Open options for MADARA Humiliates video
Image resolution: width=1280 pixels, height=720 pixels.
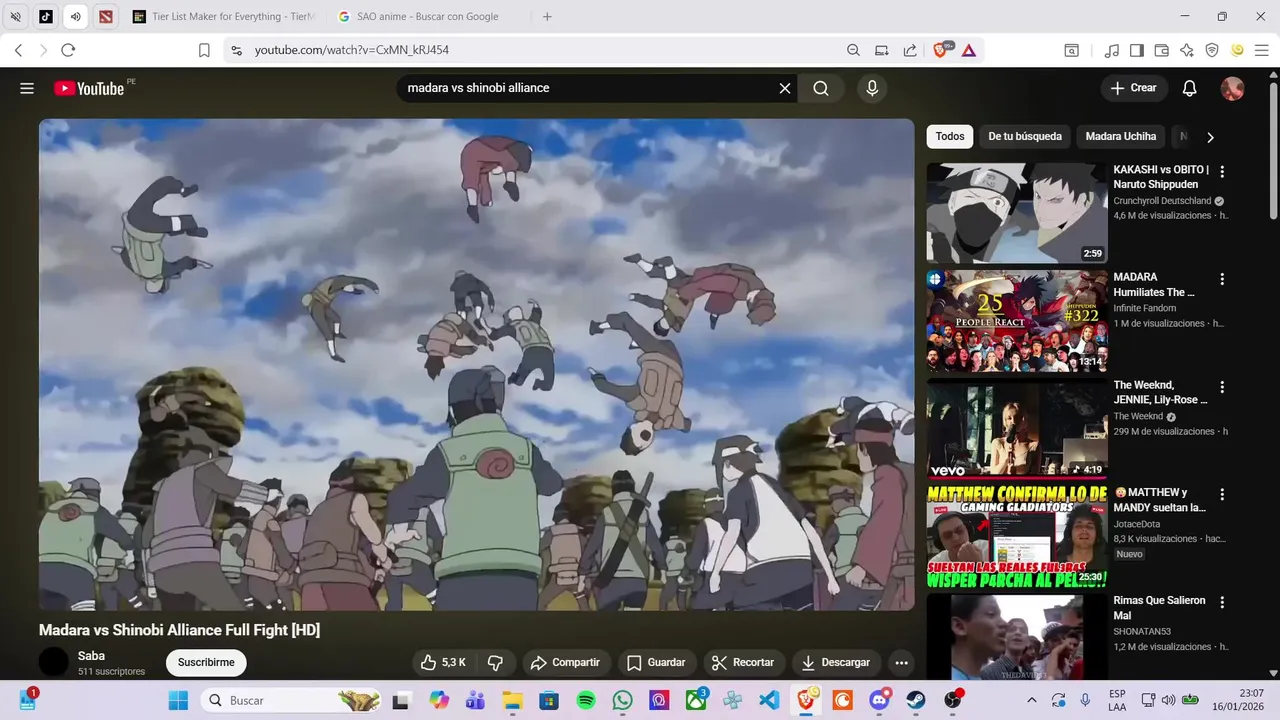click(x=1221, y=279)
